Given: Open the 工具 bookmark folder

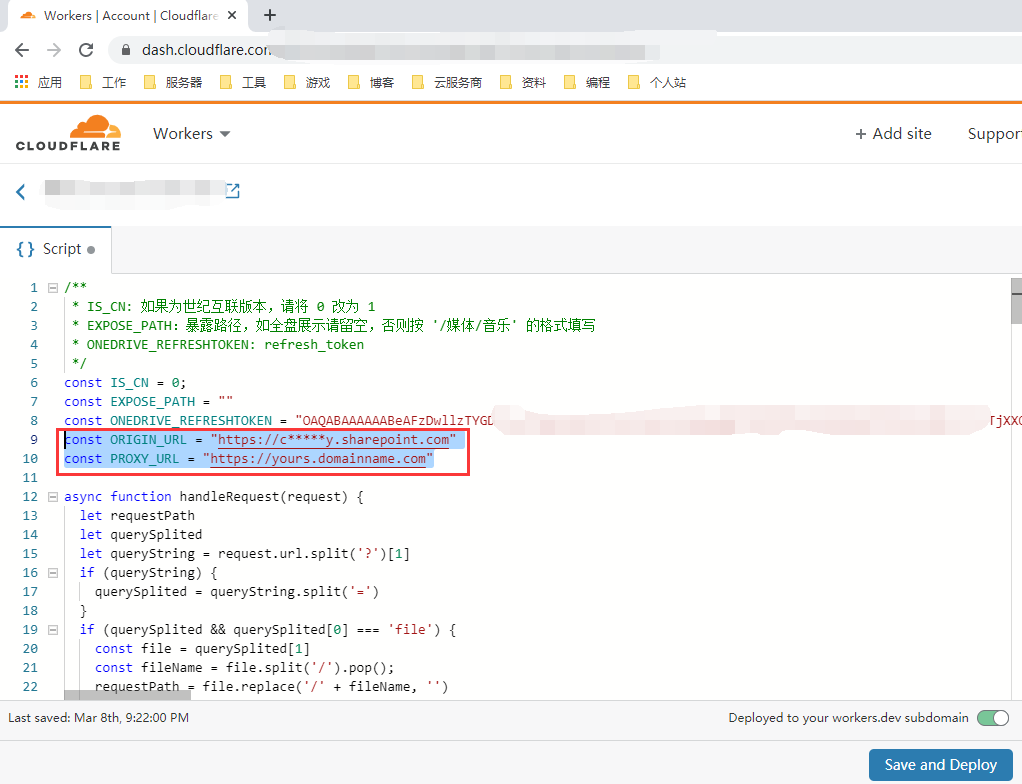Looking at the screenshot, I should [x=243, y=82].
